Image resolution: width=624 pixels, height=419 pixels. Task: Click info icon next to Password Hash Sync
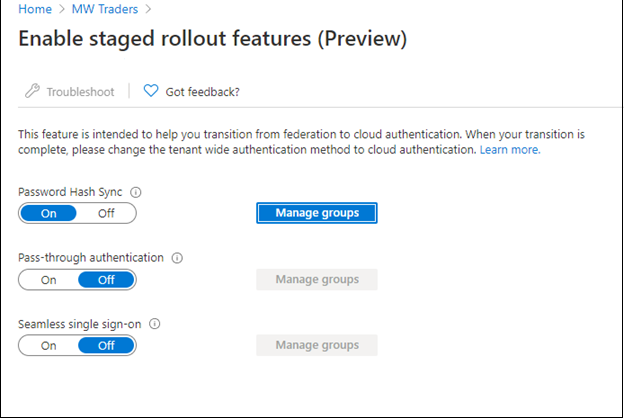click(x=137, y=192)
